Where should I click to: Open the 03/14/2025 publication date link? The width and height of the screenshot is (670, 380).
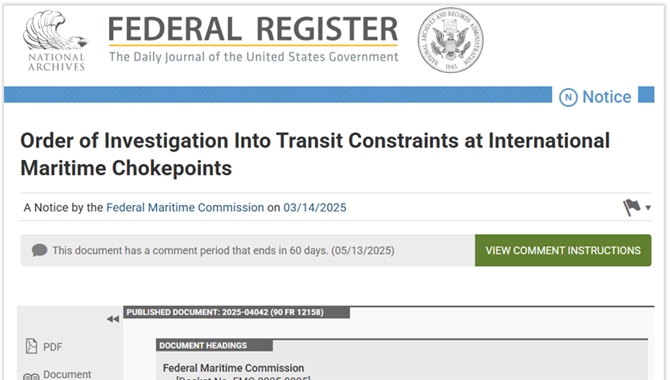coord(315,208)
